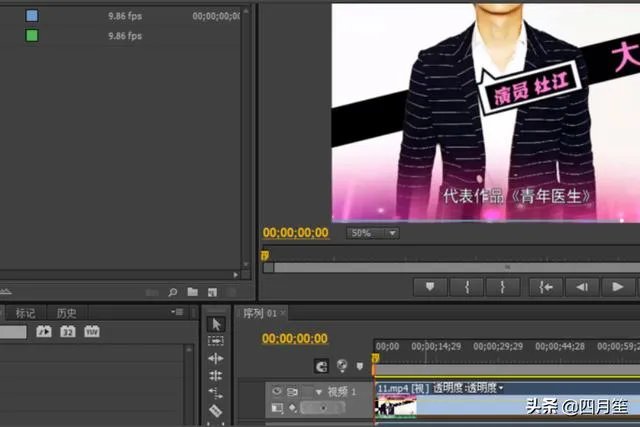Click the YUV effects filter icon
Screen dimensions: 640x427
(92, 331)
